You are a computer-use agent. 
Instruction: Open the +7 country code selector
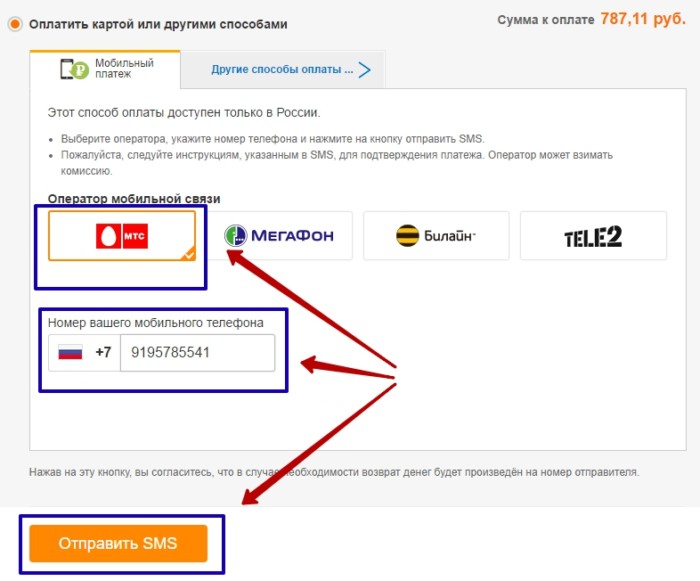point(103,353)
